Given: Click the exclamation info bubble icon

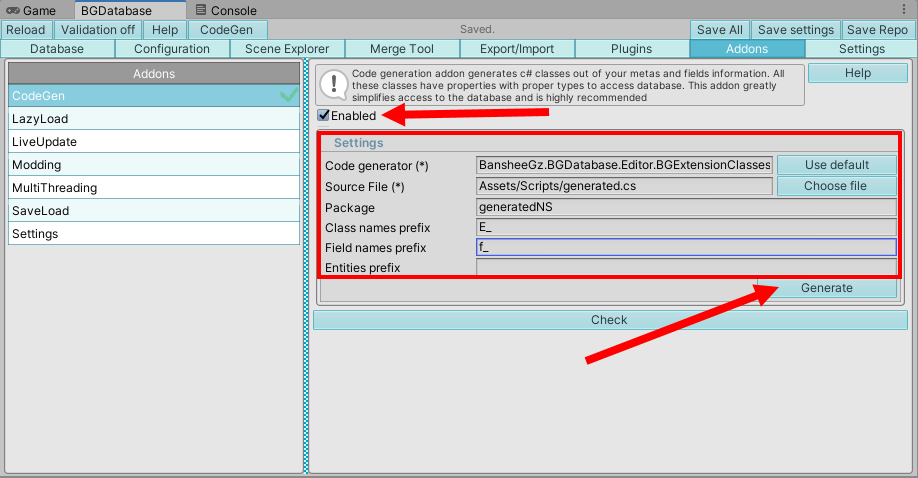Looking at the screenshot, I should tap(334, 85).
